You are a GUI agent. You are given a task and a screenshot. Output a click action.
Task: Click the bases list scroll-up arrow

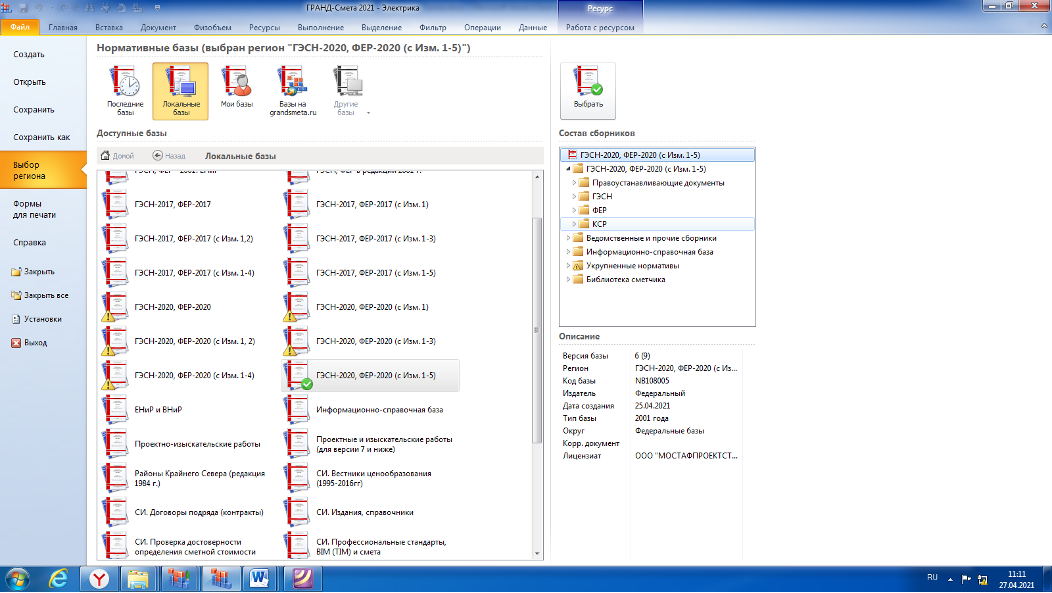[537, 176]
